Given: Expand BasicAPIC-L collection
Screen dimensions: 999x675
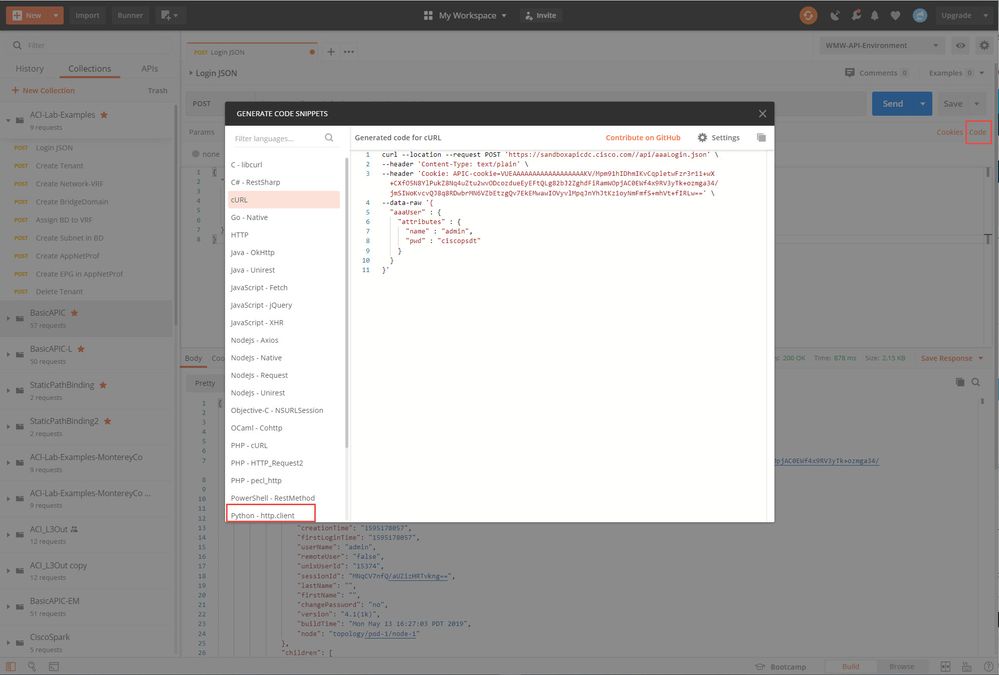Looking at the screenshot, I should [x=8, y=354].
